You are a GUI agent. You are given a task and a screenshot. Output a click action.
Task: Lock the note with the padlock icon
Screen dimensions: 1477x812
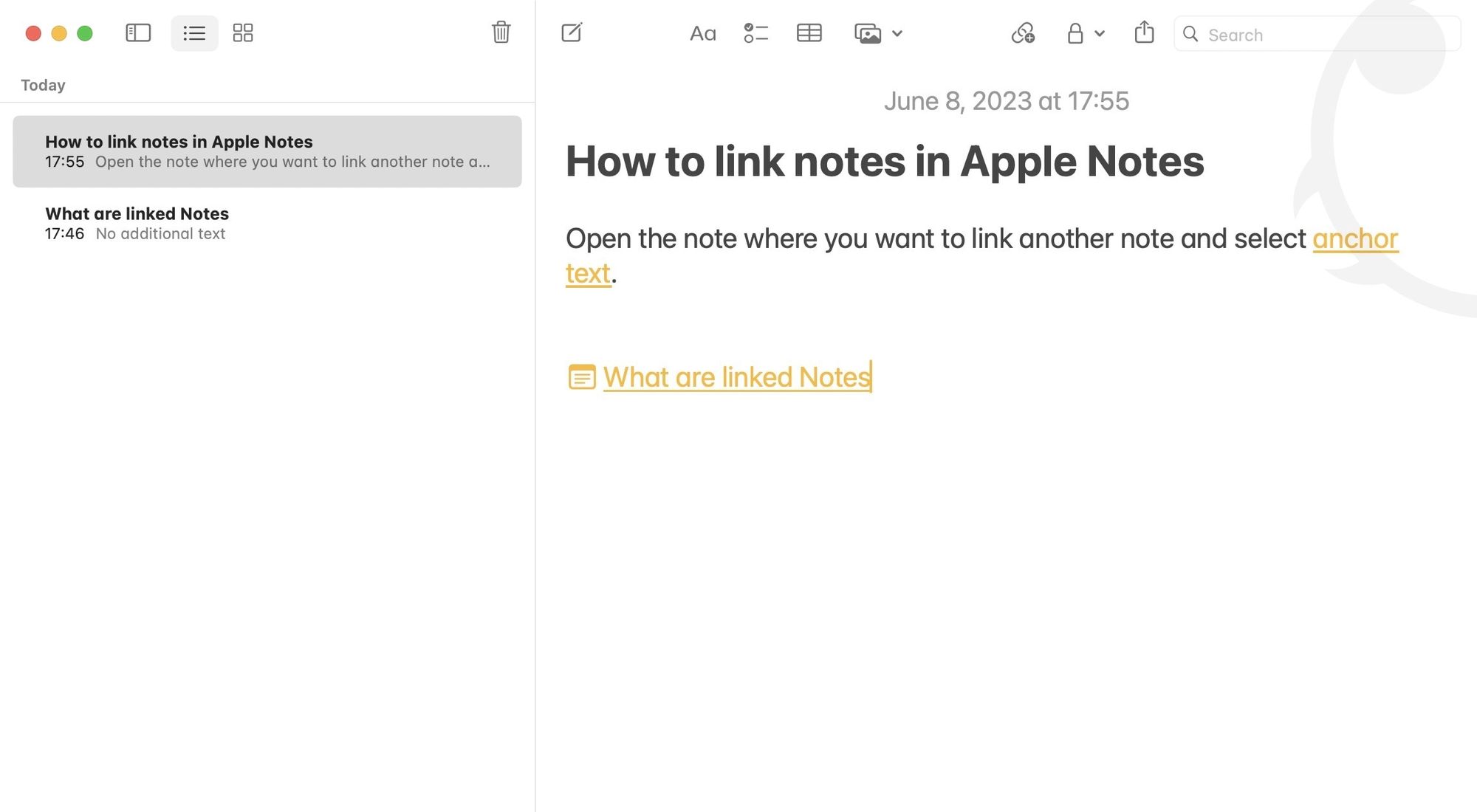point(1075,34)
